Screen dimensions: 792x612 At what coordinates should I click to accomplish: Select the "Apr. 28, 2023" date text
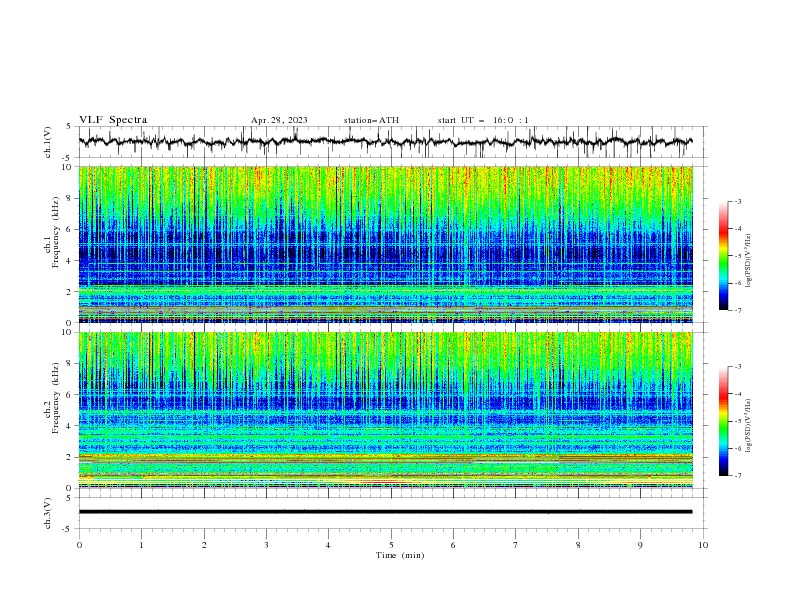tap(279, 120)
